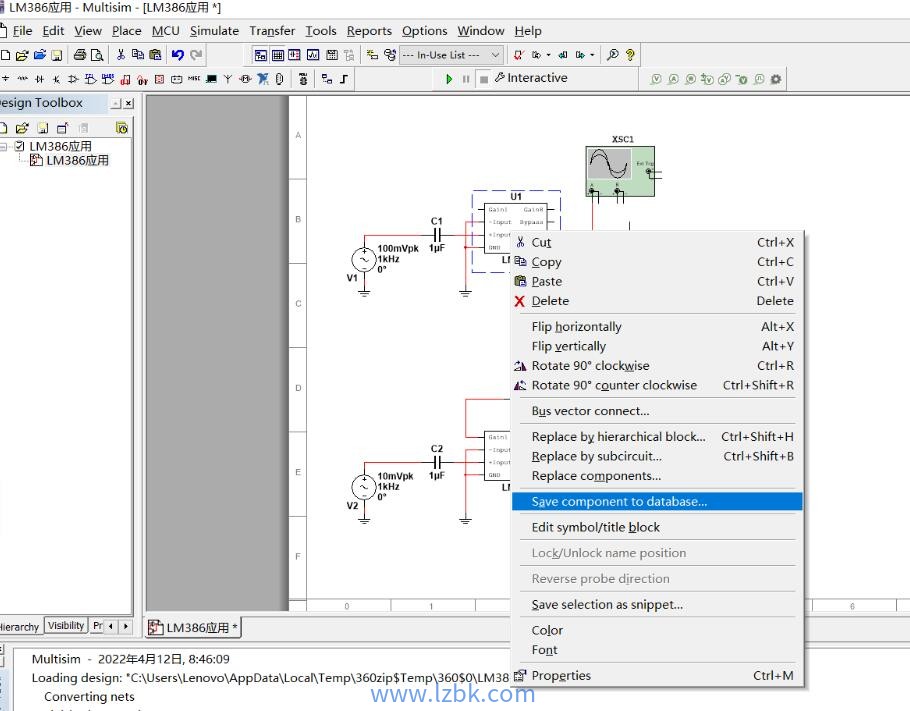Open the forward annotate dropdown arrow
This screenshot has height=711, width=910.
point(592,55)
